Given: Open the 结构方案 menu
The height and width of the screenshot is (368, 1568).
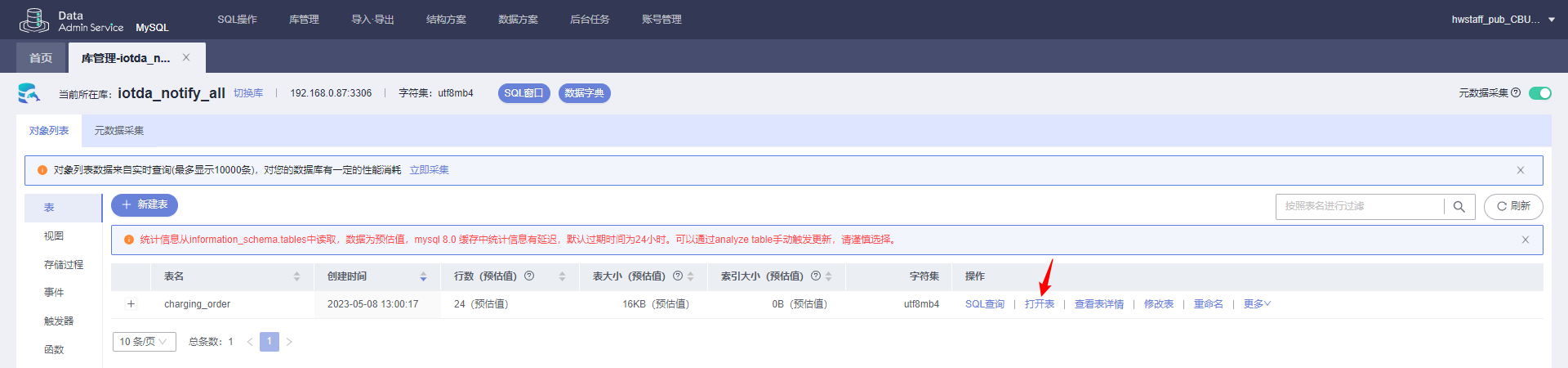Looking at the screenshot, I should (x=446, y=20).
